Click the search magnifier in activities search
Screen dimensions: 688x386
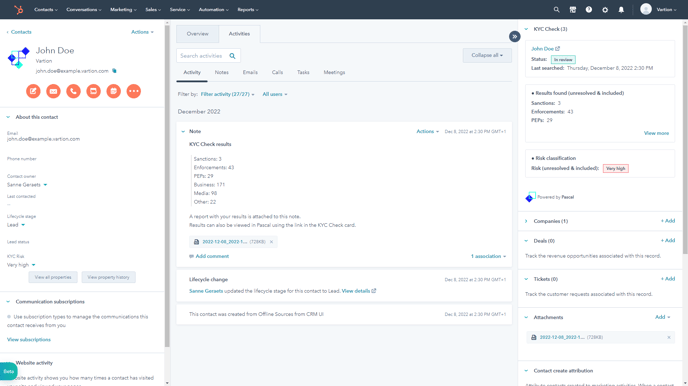(233, 56)
